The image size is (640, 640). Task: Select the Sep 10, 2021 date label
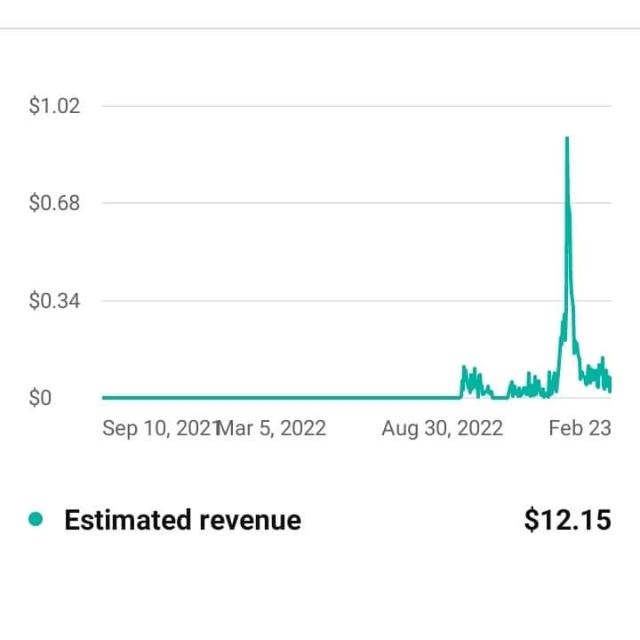click(x=160, y=429)
